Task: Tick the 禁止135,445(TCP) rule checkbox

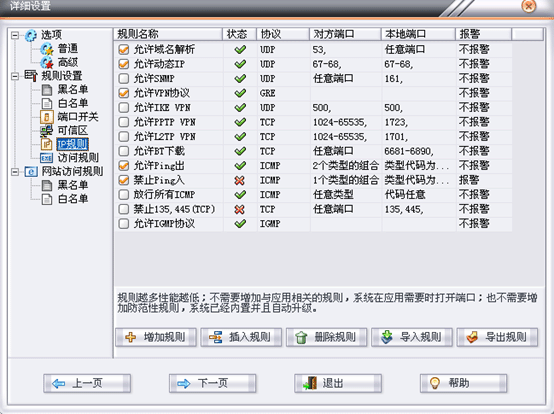Action: pyautogui.click(x=124, y=209)
